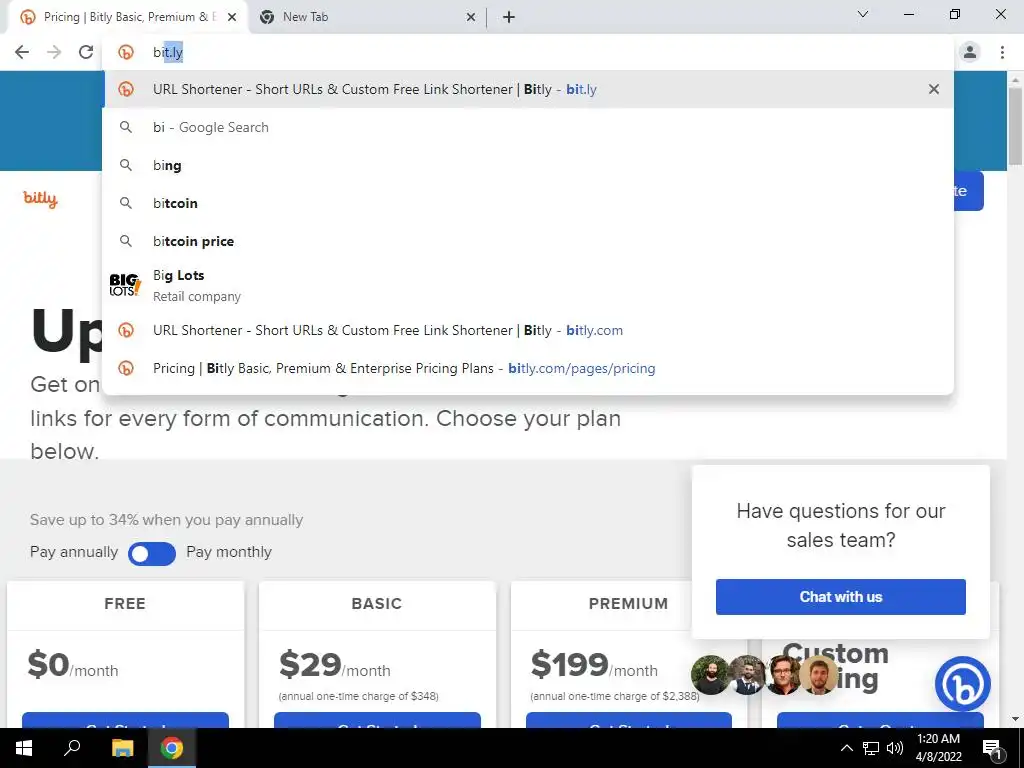Open File Explorer from the taskbar
Screen dimensions: 1024x768
click(x=122, y=748)
